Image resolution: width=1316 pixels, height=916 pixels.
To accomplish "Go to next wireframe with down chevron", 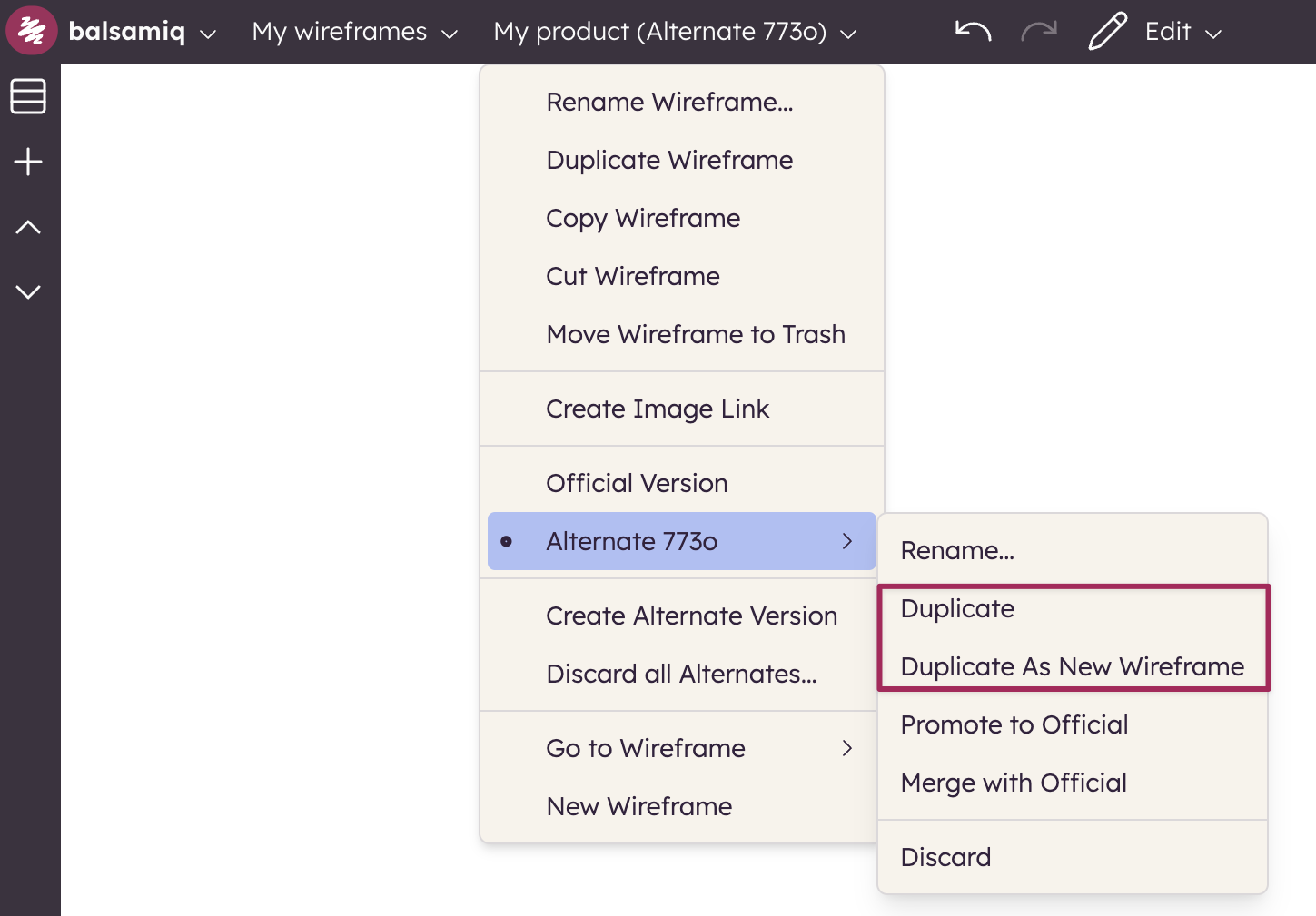I will [x=28, y=291].
